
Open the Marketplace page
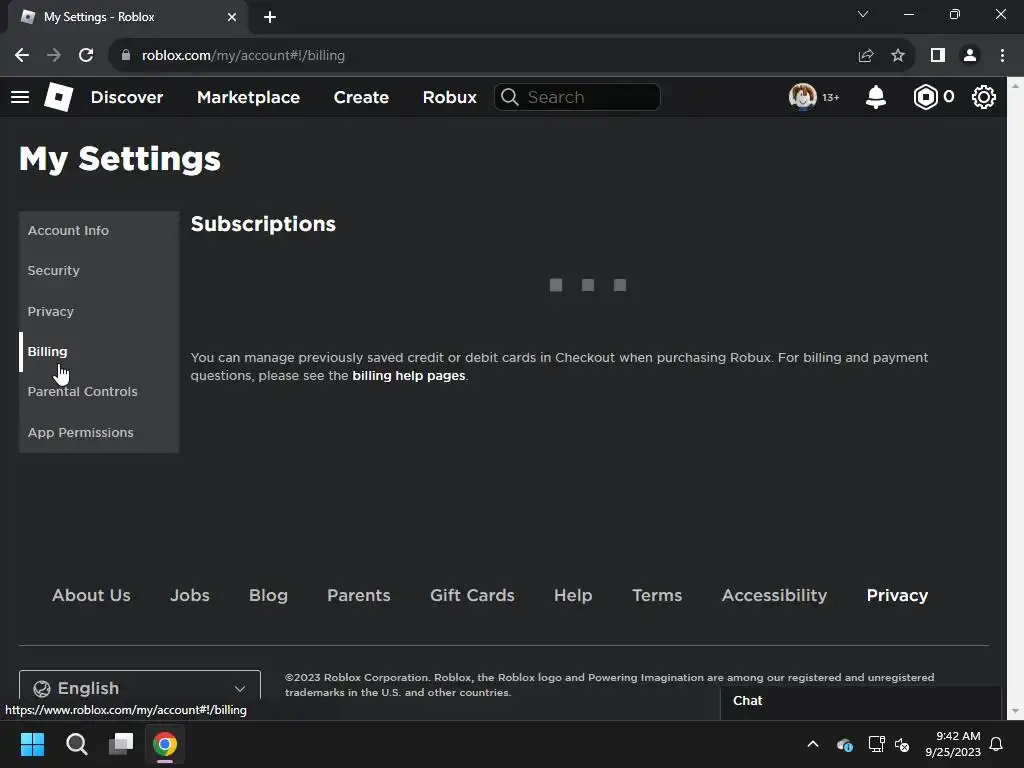pos(248,97)
